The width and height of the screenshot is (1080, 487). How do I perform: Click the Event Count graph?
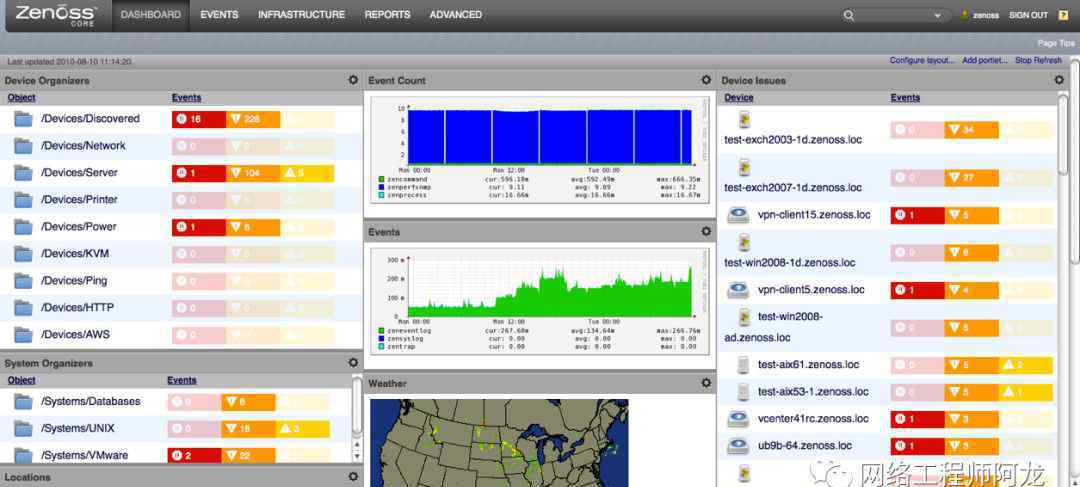pos(539,152)
